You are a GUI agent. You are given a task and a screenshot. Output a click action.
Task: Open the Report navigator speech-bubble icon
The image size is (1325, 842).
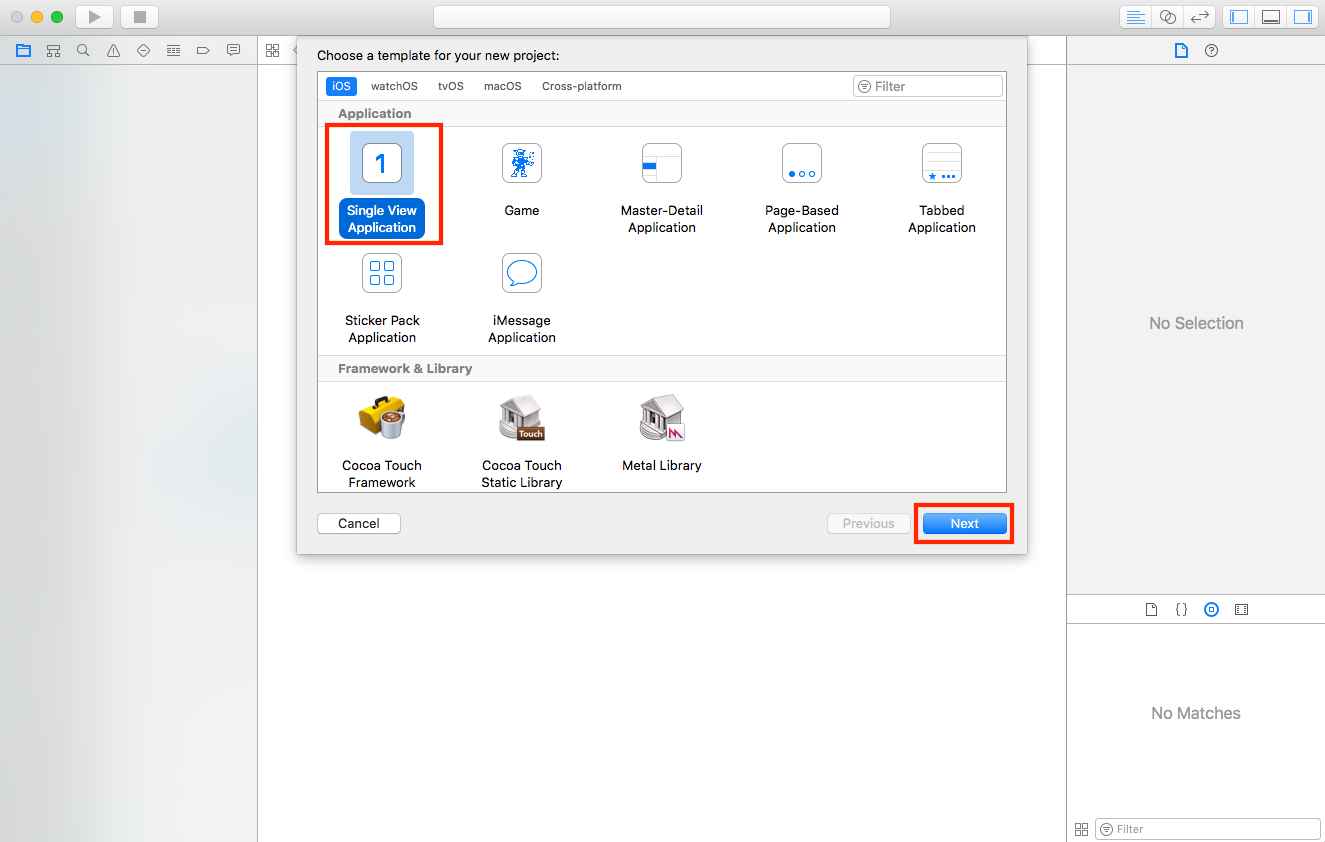coord(233,50)
